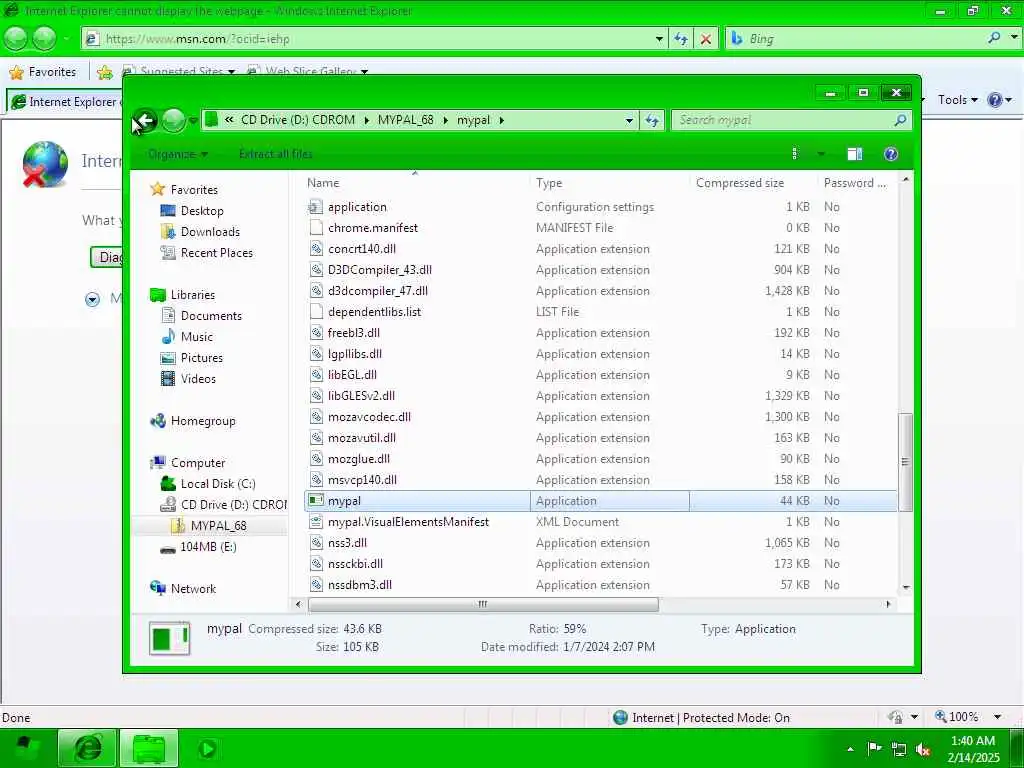1024x768 pixels.
Task: Click the search magnifier in the Search mypal box
Action: [900, 120]
